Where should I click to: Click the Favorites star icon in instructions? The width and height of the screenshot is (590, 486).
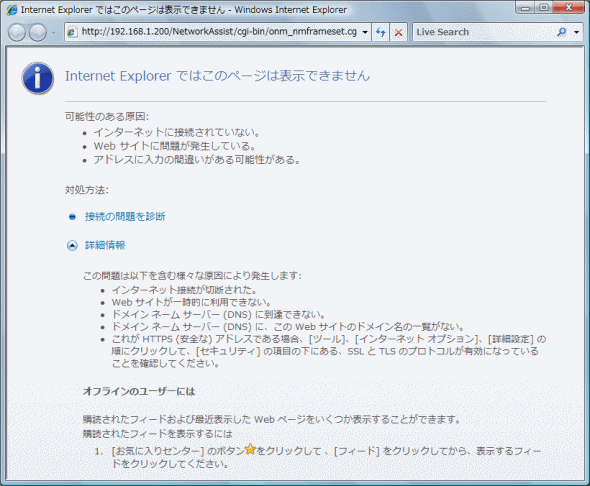[250, 449]
